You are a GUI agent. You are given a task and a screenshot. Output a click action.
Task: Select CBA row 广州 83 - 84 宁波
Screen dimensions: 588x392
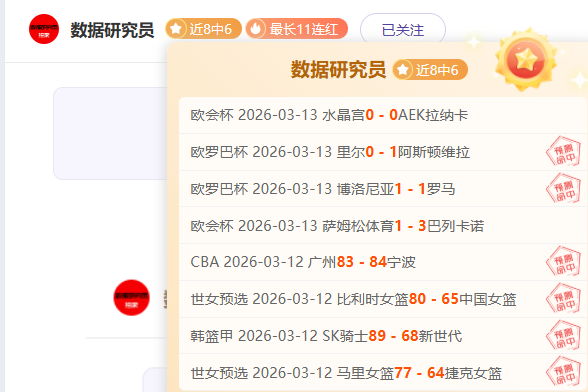pos(382,262)
